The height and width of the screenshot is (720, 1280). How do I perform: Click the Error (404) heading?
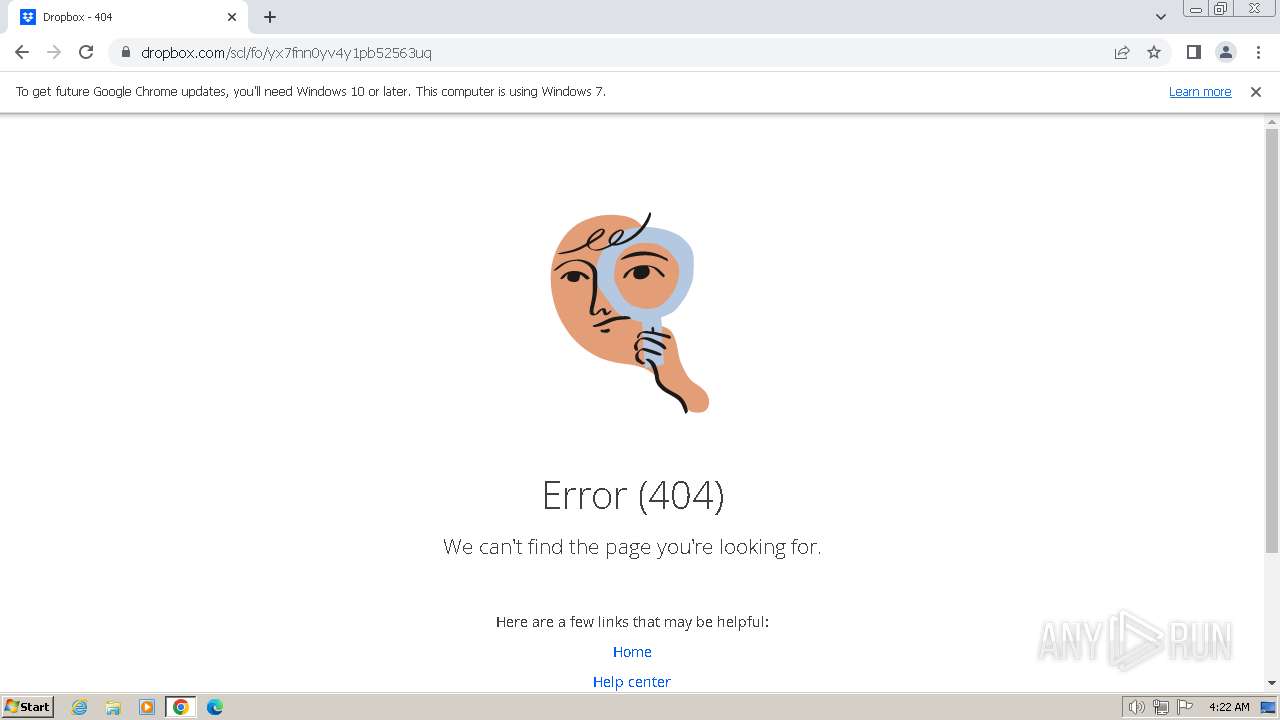(x=632, y=495)
